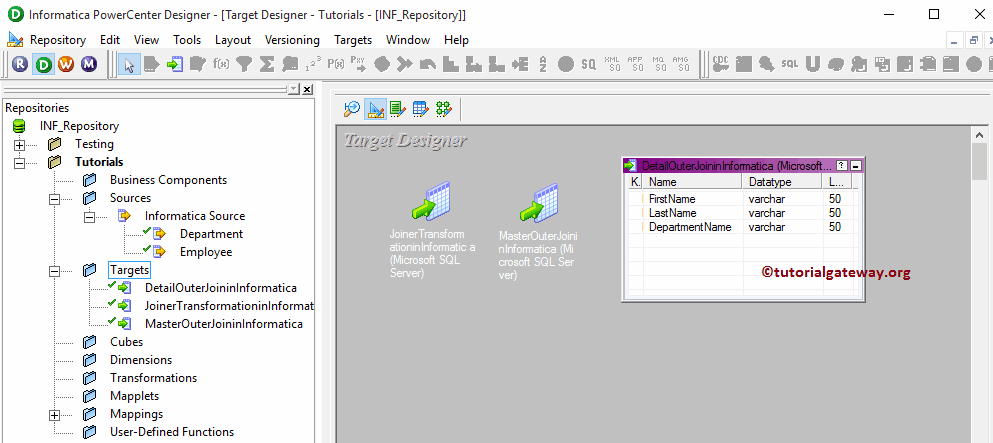
Task: Minimize the DetailOuterJoininInformatica table box
Action: [x=856, y=166]
